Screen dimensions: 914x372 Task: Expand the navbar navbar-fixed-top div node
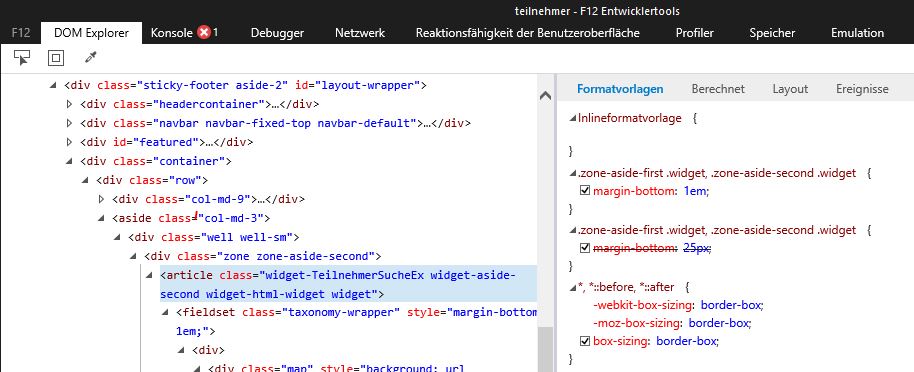pyautogui.click(x=69, y=123)
